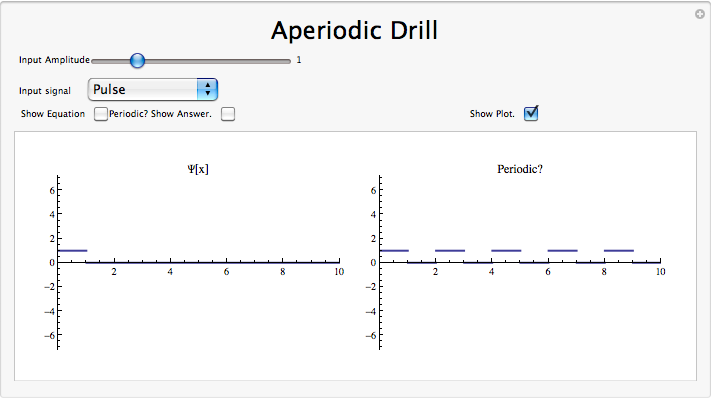Click the first pulse segment in the Periodic? plot
Screen dimensions: 711x400
pos(394,250)
